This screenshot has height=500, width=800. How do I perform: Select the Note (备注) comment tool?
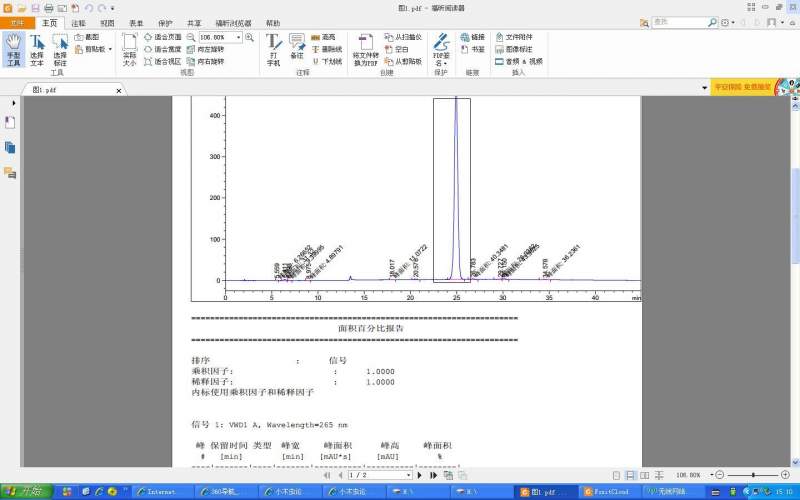297,46
